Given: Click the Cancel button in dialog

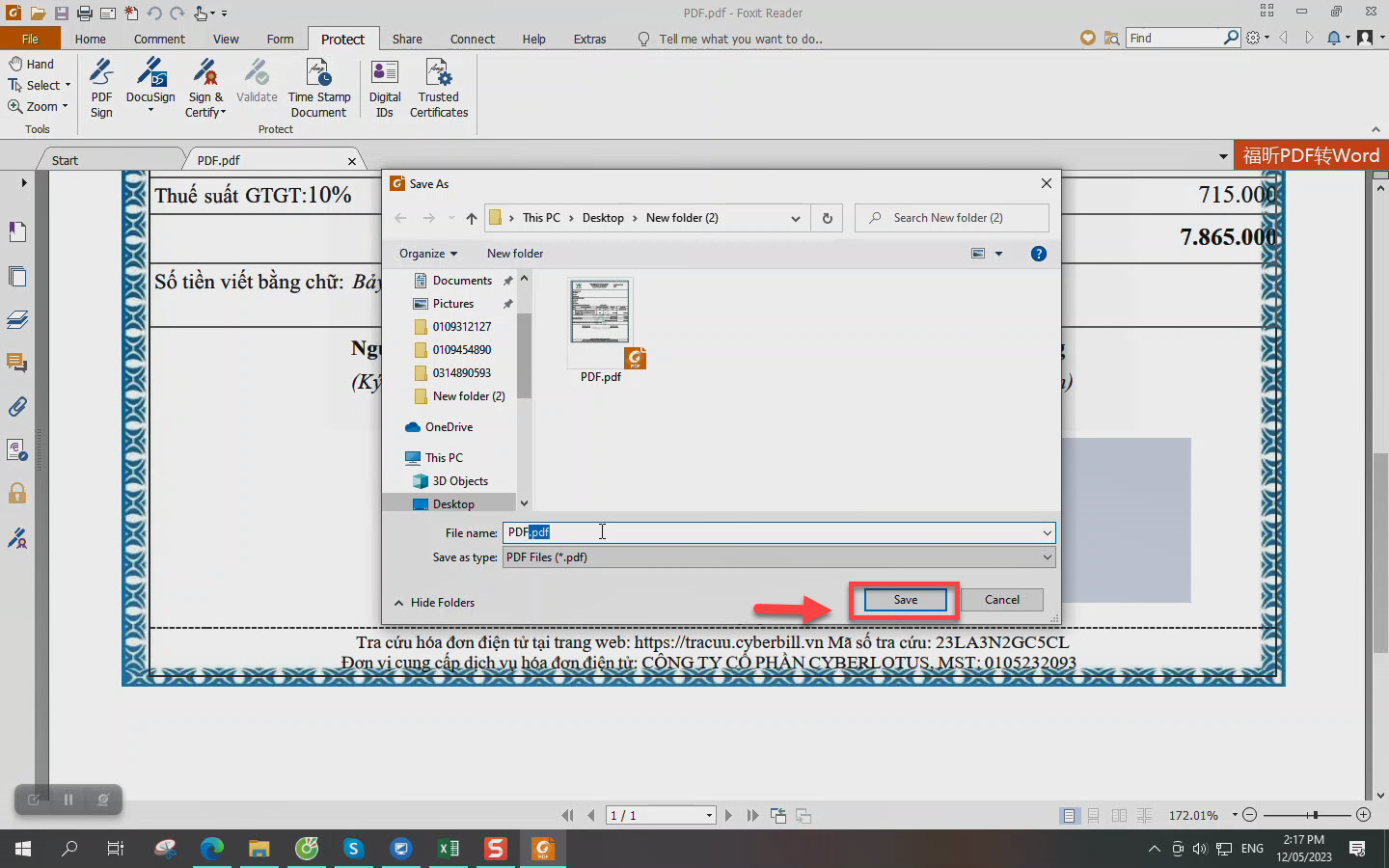Looking at the screenshot, I should (x=1001, y=600).
